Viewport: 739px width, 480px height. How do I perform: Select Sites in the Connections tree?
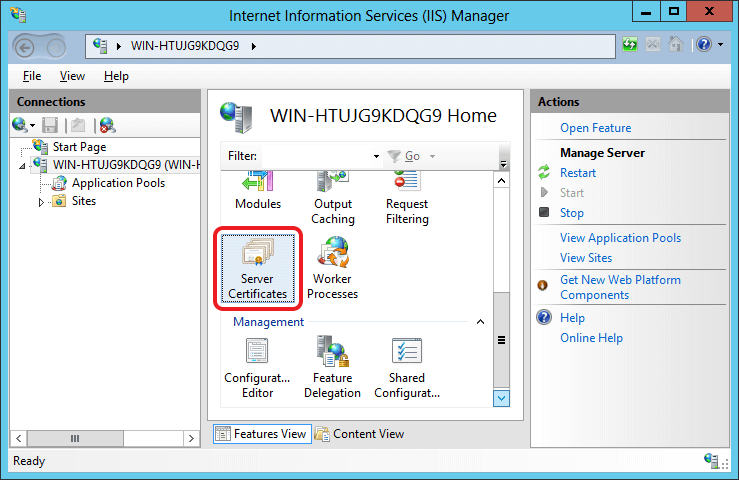tap(84, 201)
